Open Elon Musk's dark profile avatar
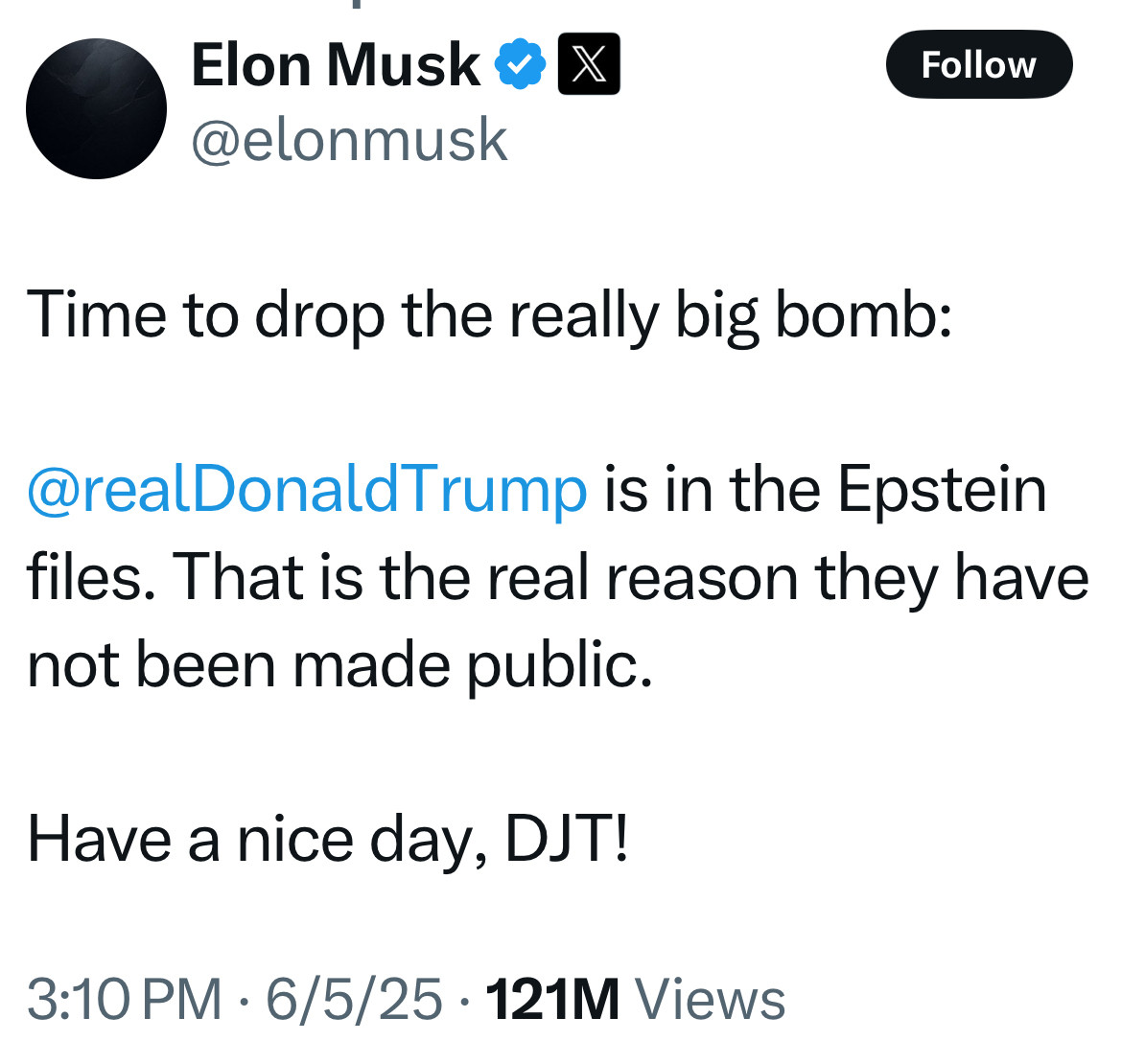1122x1064 pixels. pos(96,108)
